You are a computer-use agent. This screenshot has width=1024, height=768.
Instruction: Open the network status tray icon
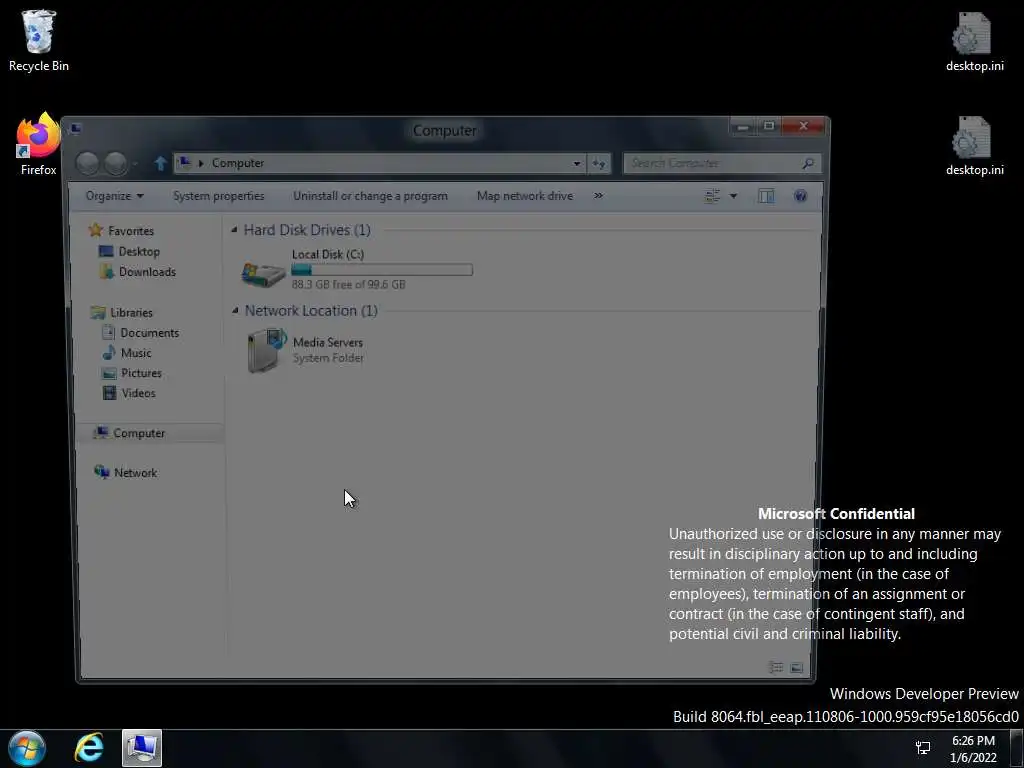click(923, 748)
